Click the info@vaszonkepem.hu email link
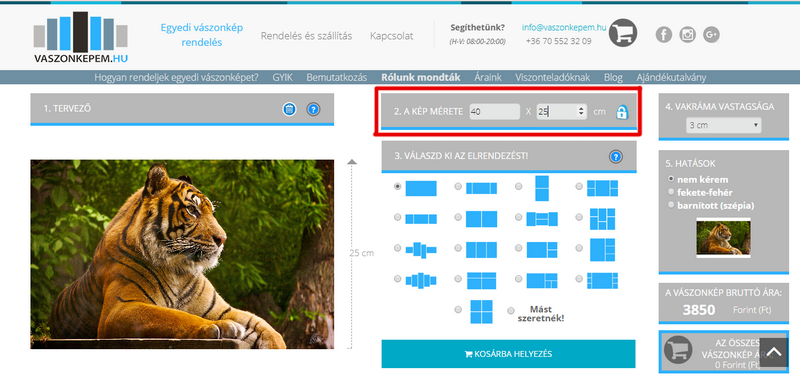Viewport: 800px width, 379px height. pos(564,28)
